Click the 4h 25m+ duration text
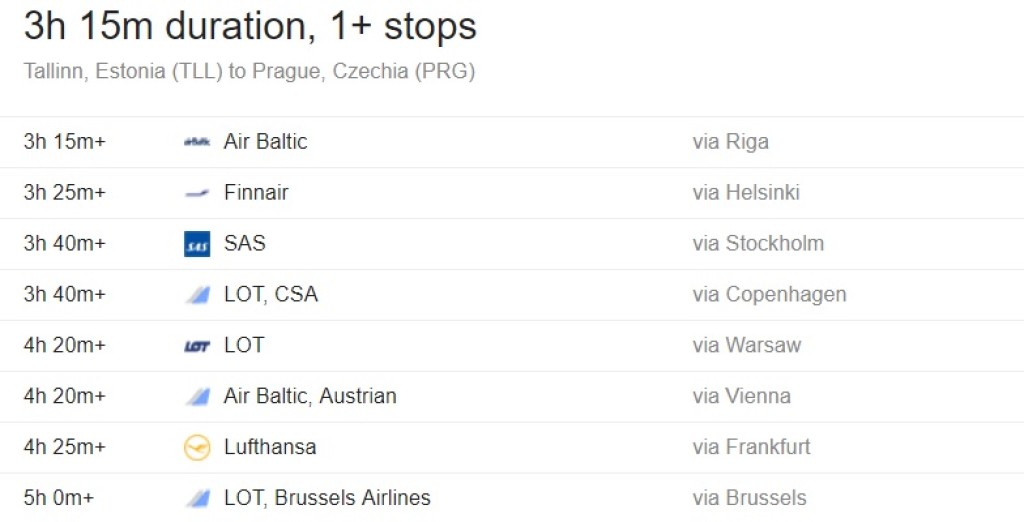1024x522 pixels. point(65,448)
